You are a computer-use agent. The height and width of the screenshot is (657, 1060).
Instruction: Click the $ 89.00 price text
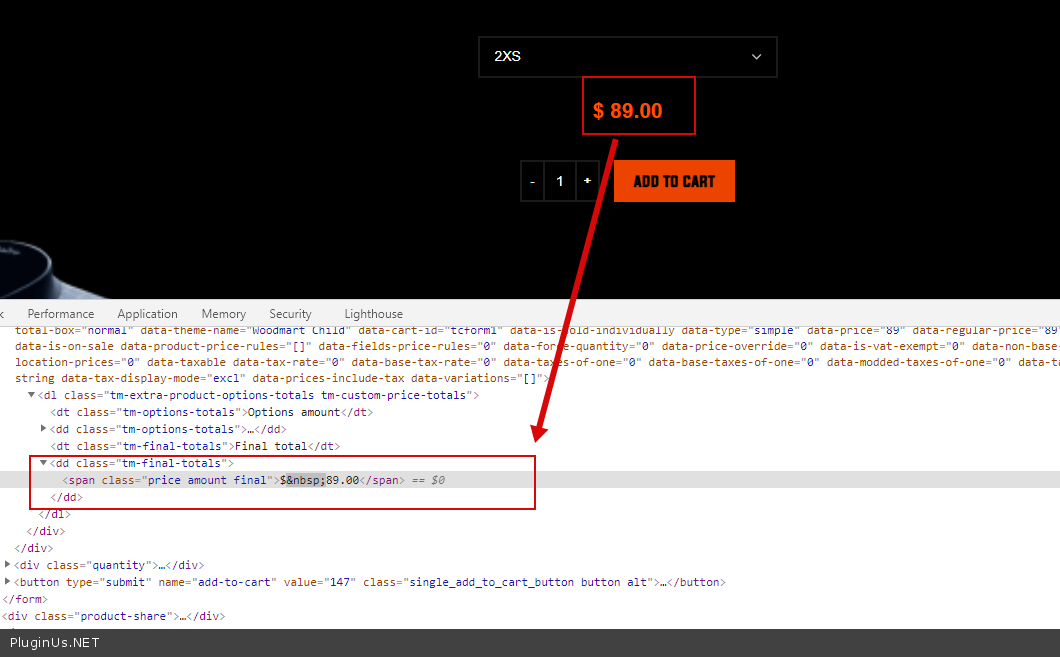pos(628,111)
